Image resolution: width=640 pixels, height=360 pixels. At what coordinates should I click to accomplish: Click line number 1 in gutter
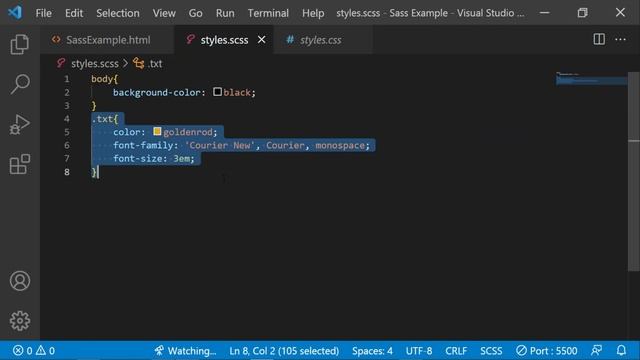67,79
